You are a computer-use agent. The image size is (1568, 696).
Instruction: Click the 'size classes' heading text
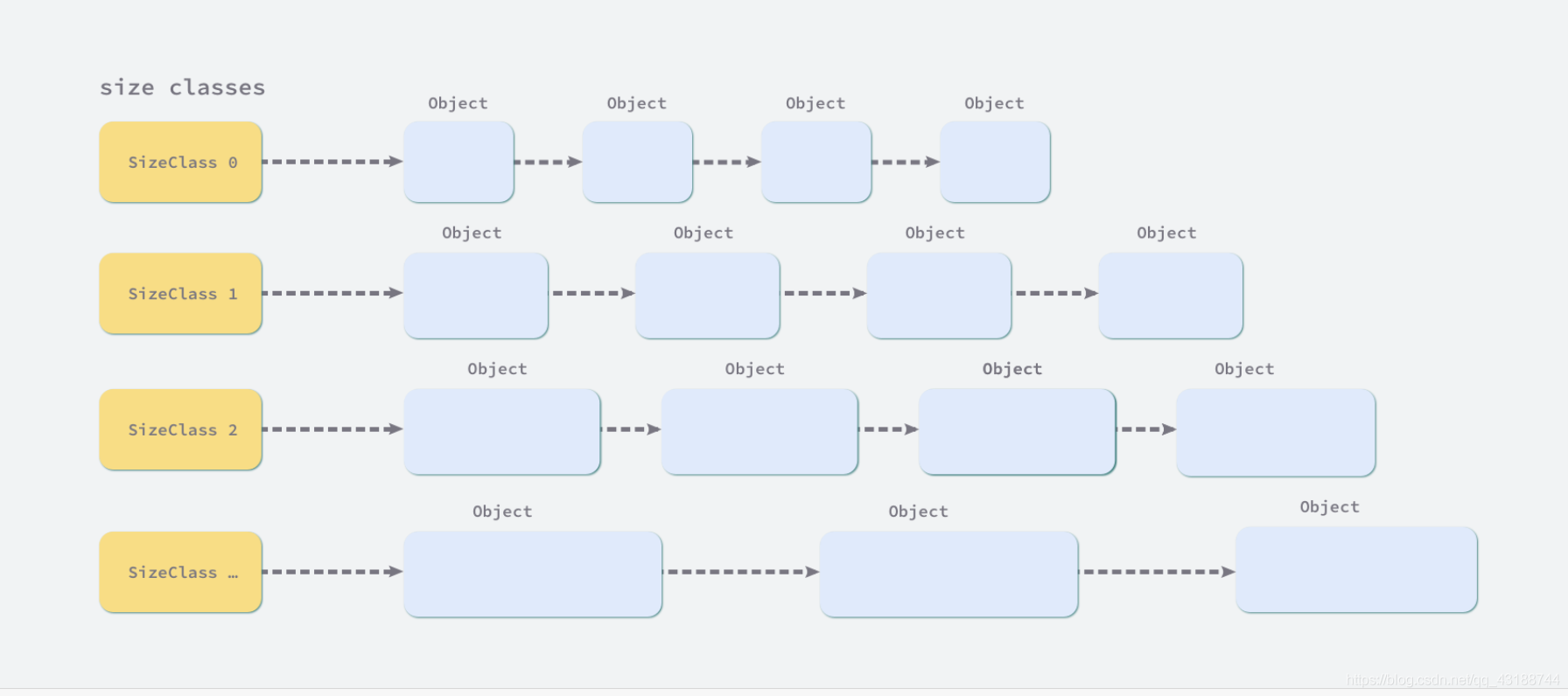point(182,87)
